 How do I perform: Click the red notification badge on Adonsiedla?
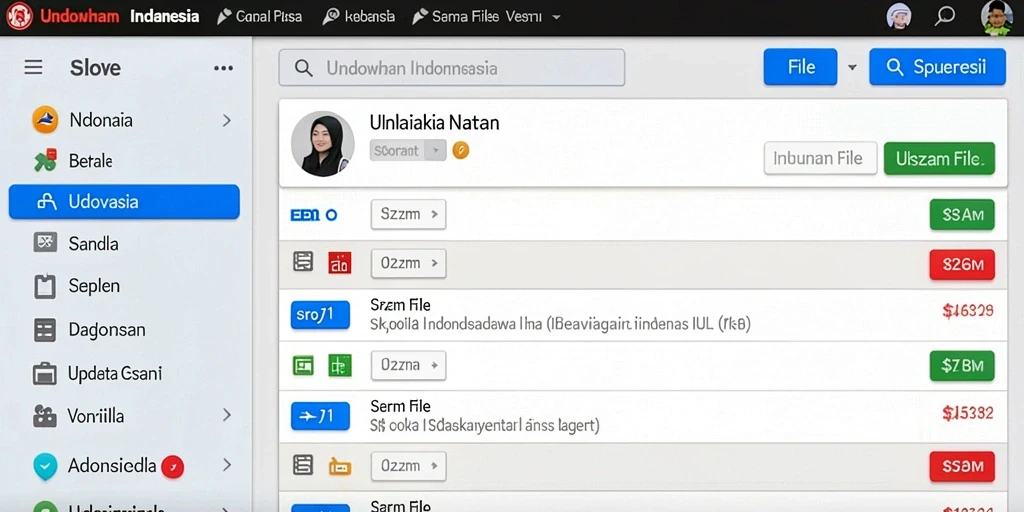coord(172,466)
